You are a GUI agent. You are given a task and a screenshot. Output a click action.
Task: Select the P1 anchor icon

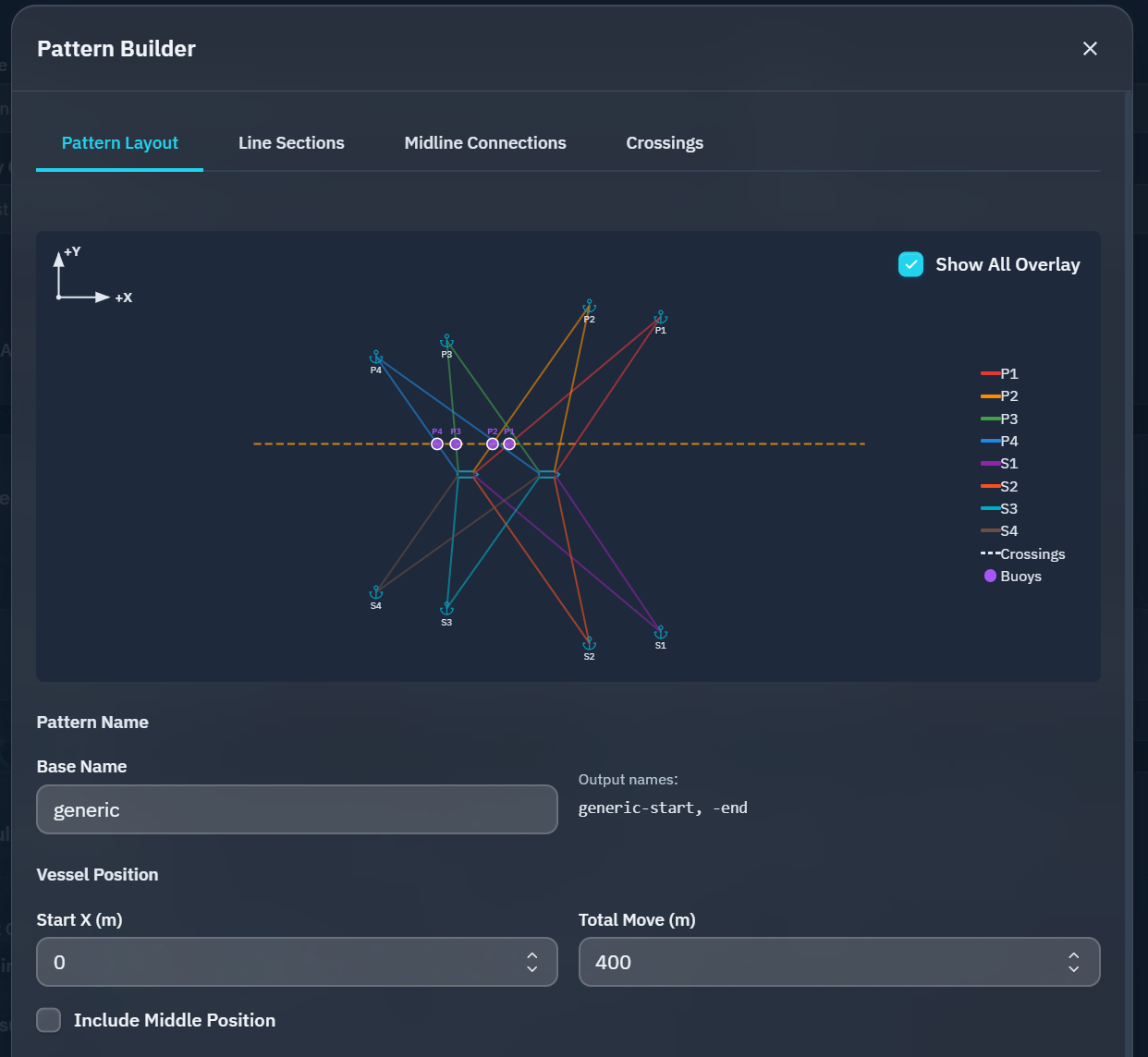point(660,318)
